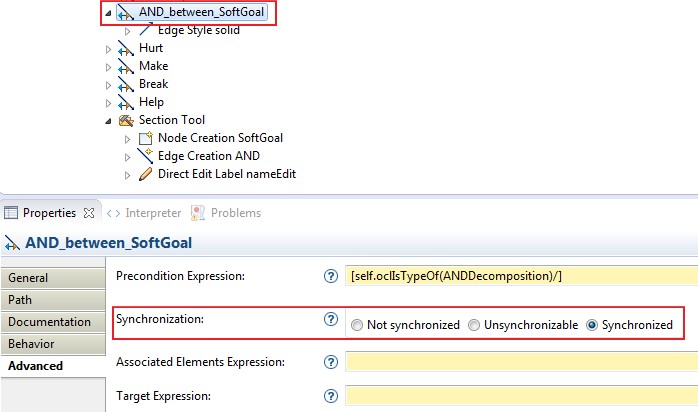Viewport: 698px width, 412px height.
Task: Click the Direct Edit Label pencil icon
Action: coord(145,174)
